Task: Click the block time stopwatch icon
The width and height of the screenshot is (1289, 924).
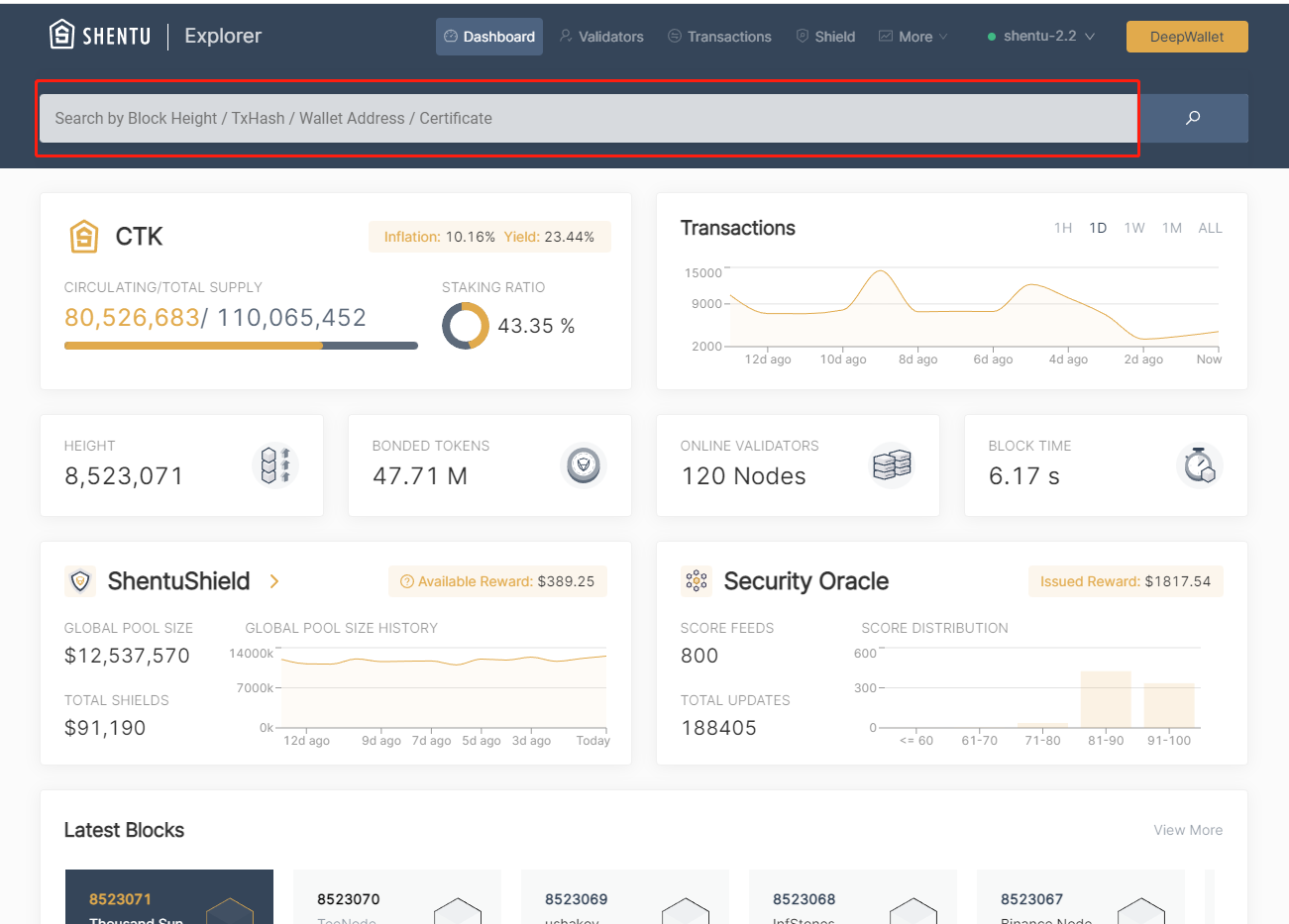Action: (1200, 465)
